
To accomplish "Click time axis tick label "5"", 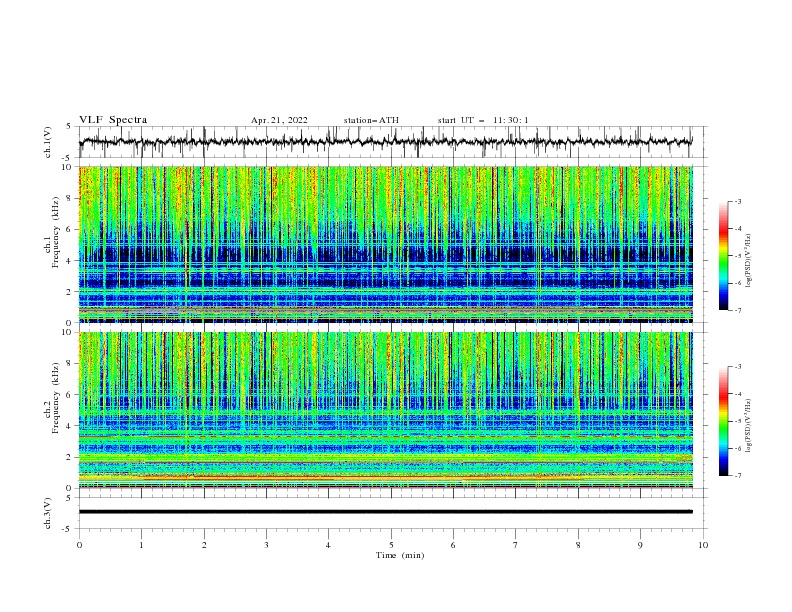I will tap(391, 545).
